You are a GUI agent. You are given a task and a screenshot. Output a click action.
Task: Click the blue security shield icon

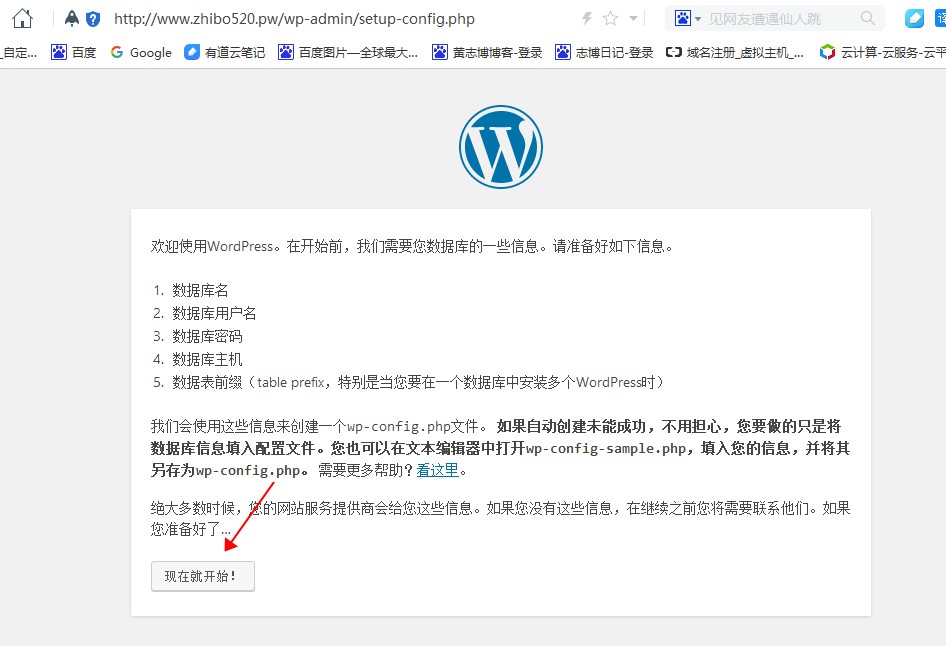[93, 18]
